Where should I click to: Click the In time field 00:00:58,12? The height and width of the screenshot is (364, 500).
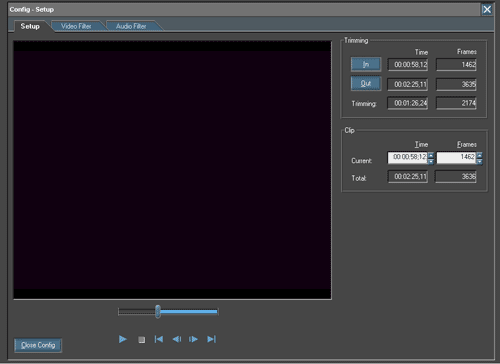(408, 65)
